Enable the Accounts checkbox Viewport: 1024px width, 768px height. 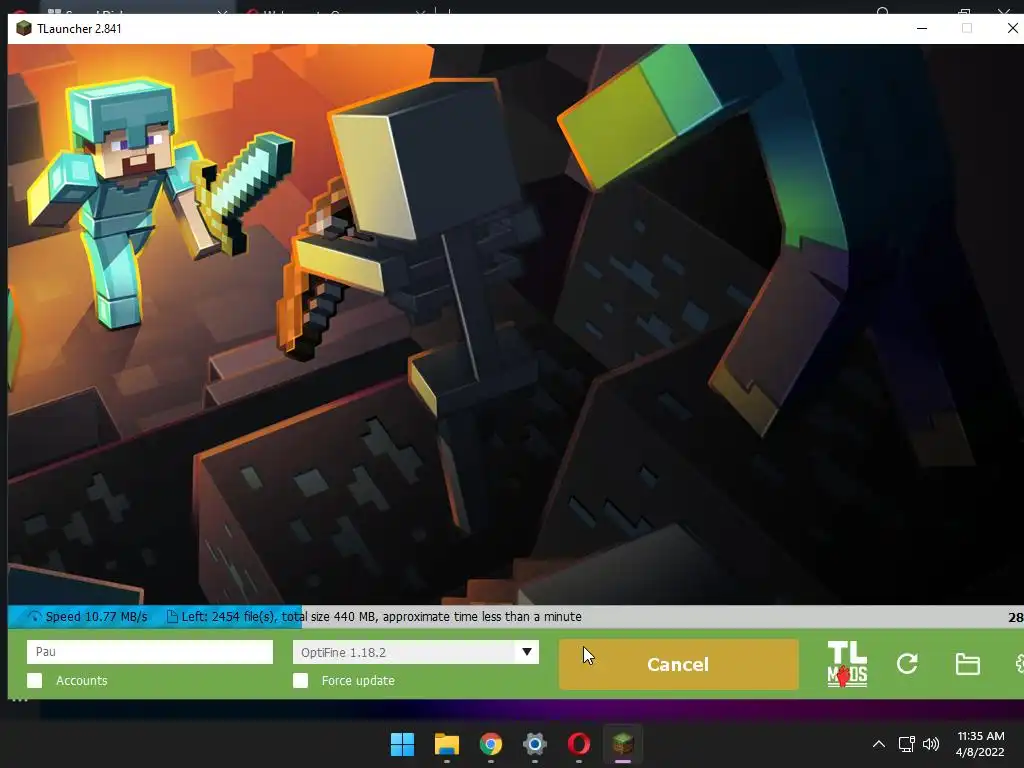[35, 680]
